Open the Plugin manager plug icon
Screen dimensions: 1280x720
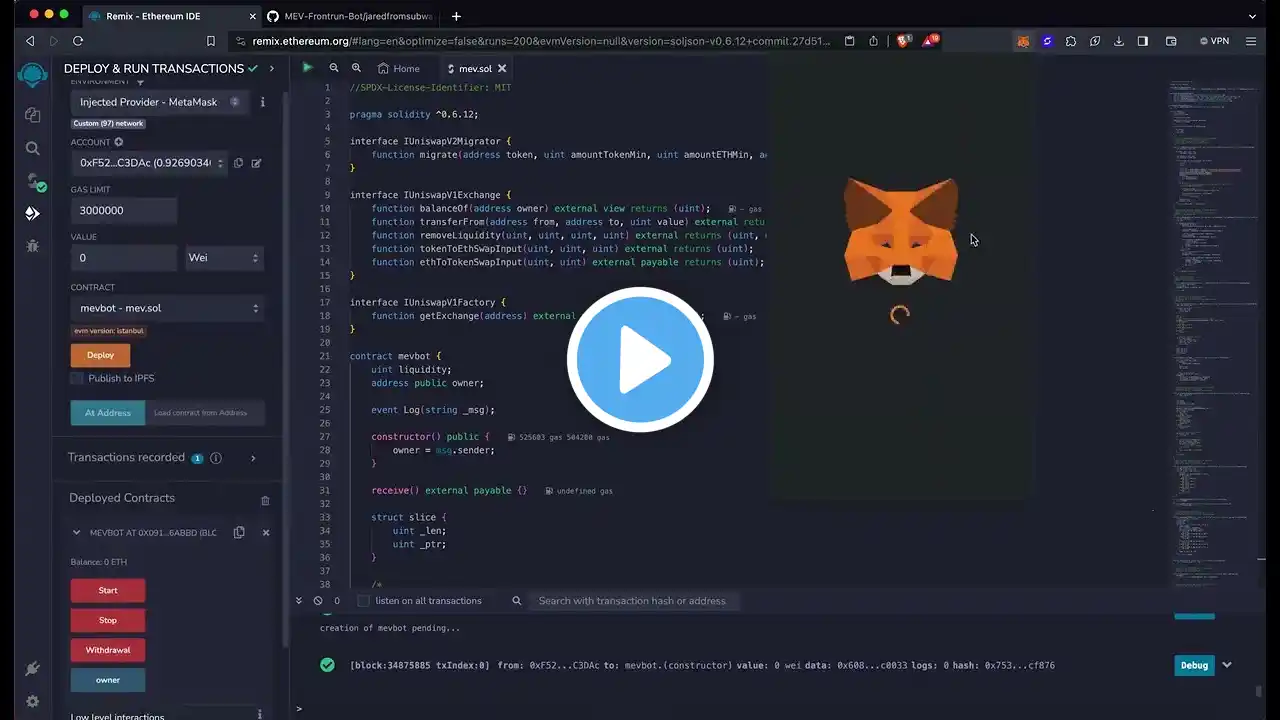[33, 669]
